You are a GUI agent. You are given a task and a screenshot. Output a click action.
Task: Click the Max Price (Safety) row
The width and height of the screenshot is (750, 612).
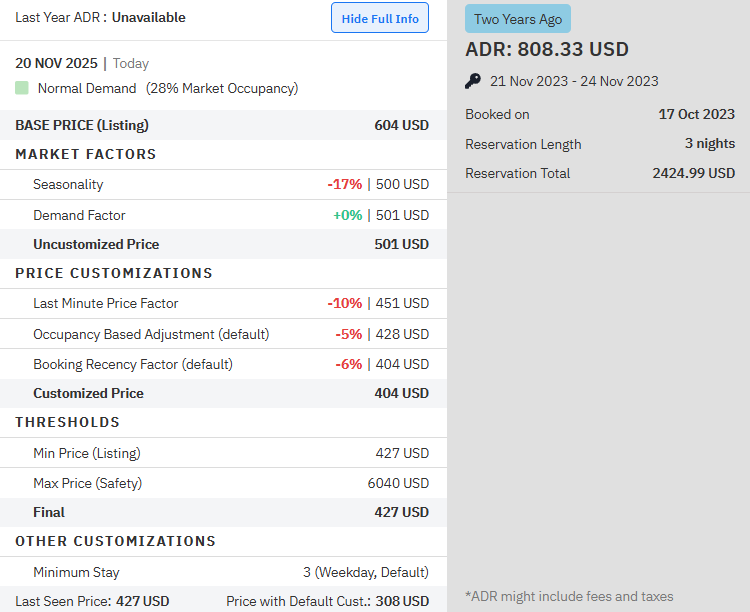pyautogui.click(x=222, y=483)
